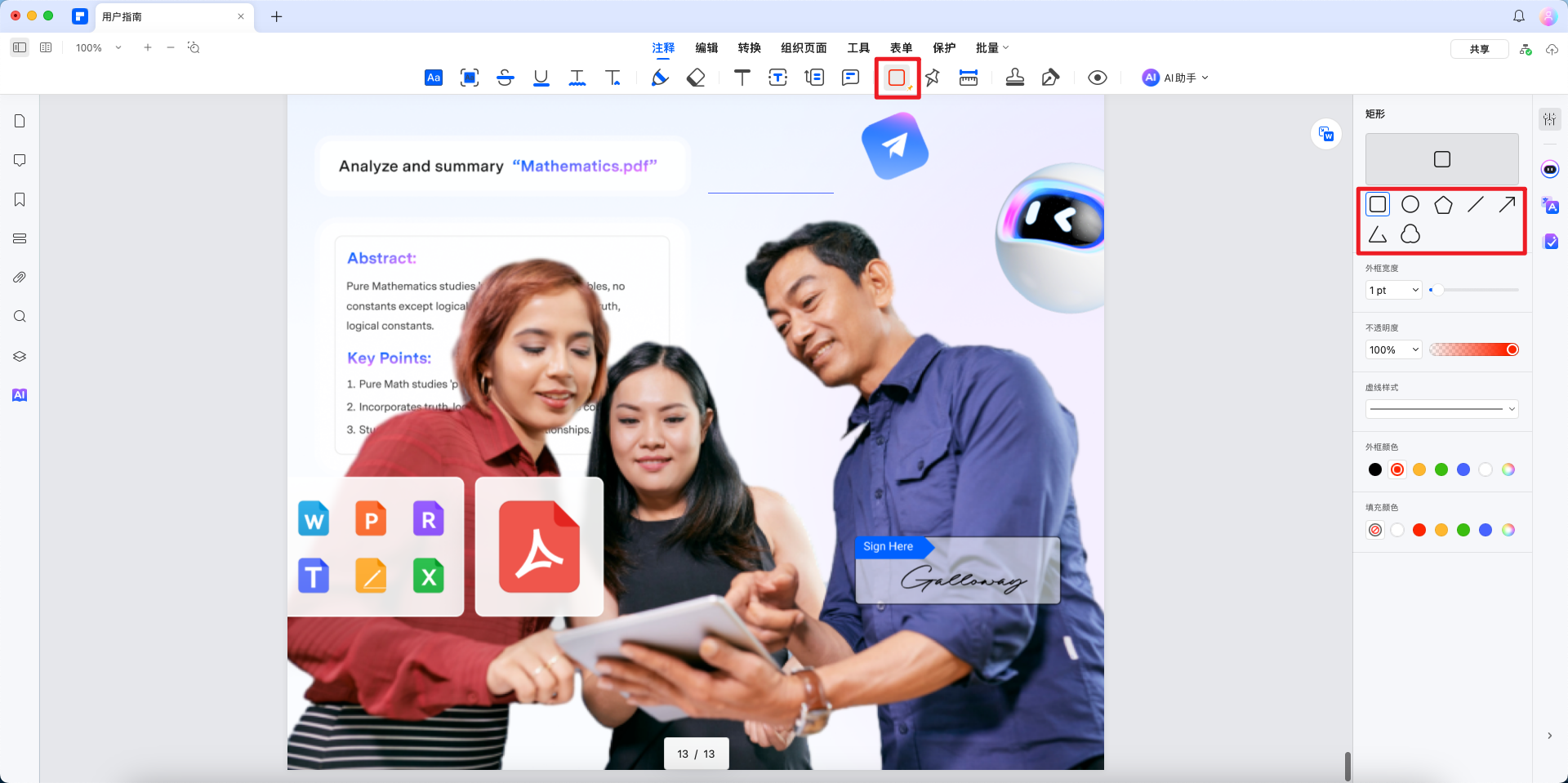Open the AI助手 dropdown
This screenshot has width=1568, height=783.
1175,78
